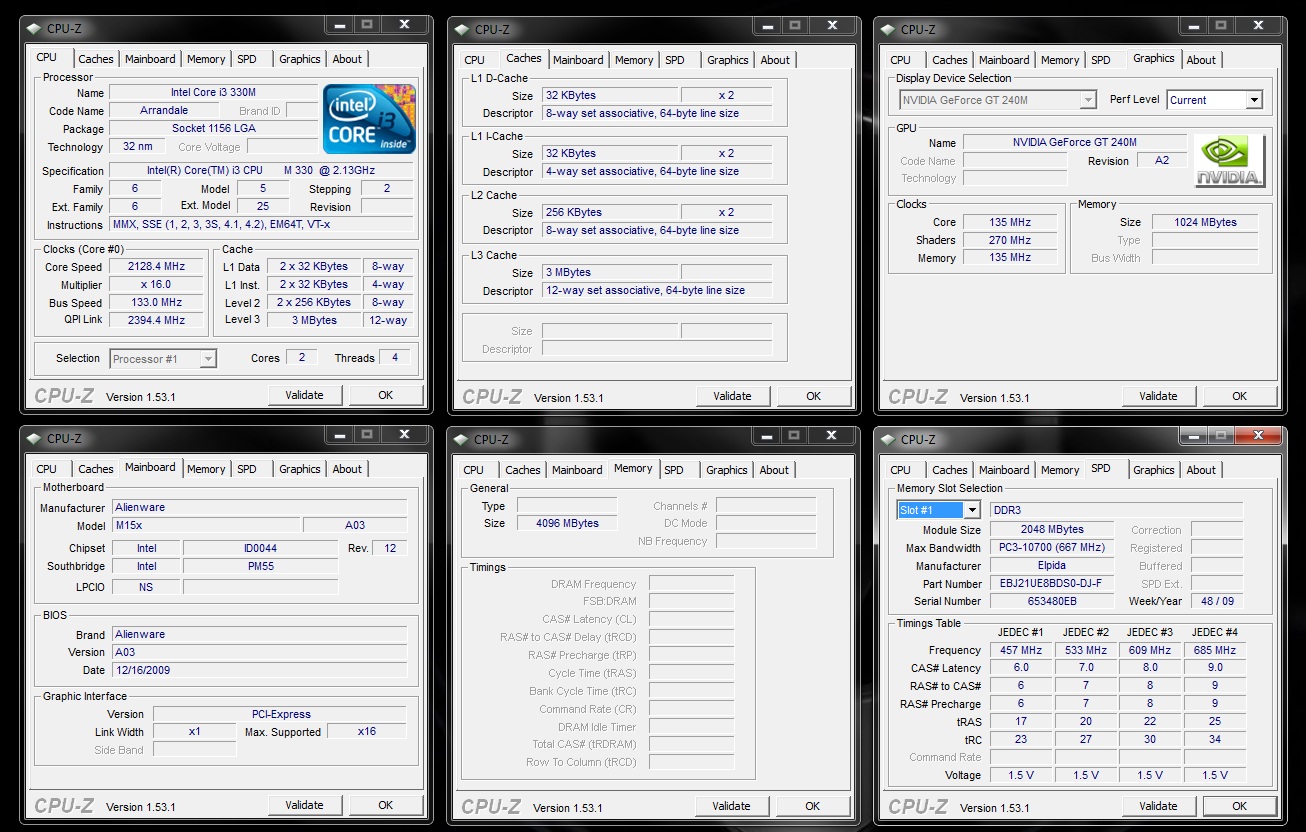The width and height of the screenshot is (1306, 832).
Task: Switch to the Graphics tab in the Mainboard window
Action: [300, 469]
